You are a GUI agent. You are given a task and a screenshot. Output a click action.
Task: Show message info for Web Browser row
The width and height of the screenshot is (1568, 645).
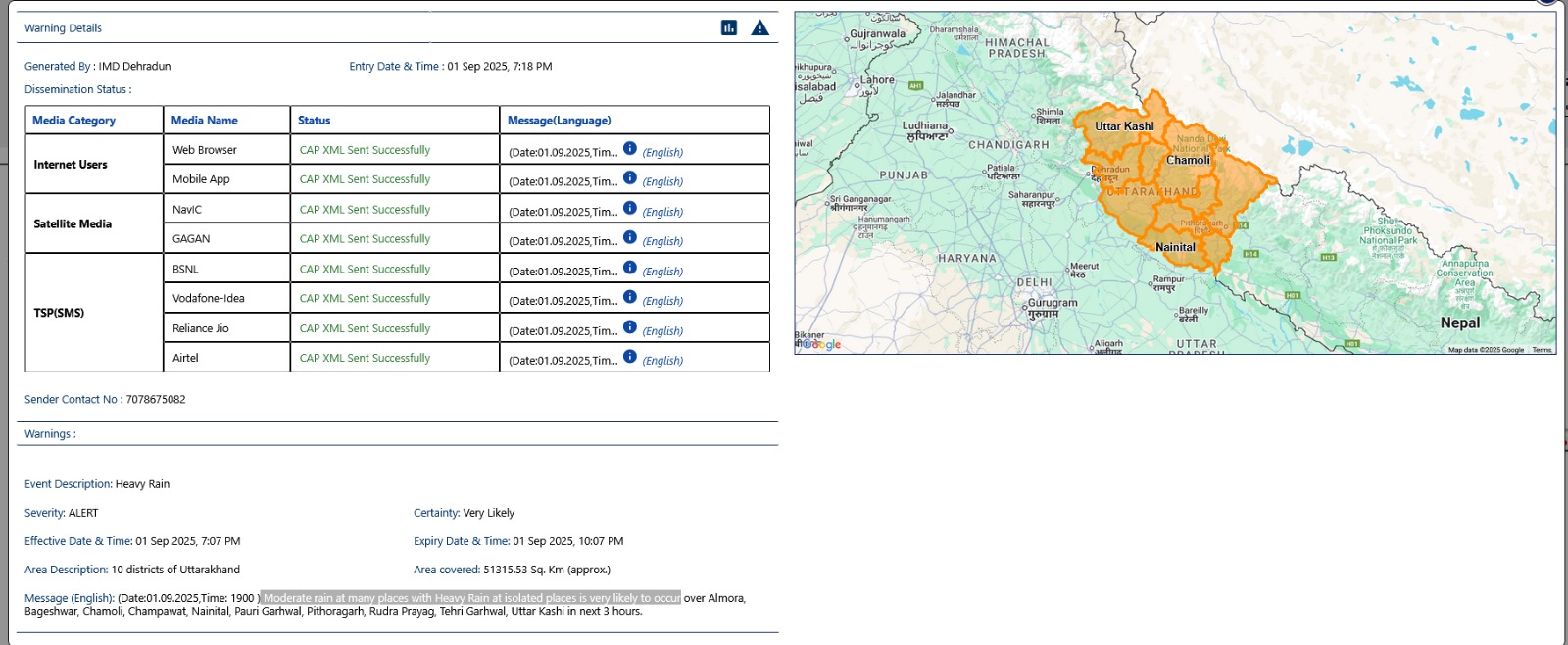tap(630, 148)
